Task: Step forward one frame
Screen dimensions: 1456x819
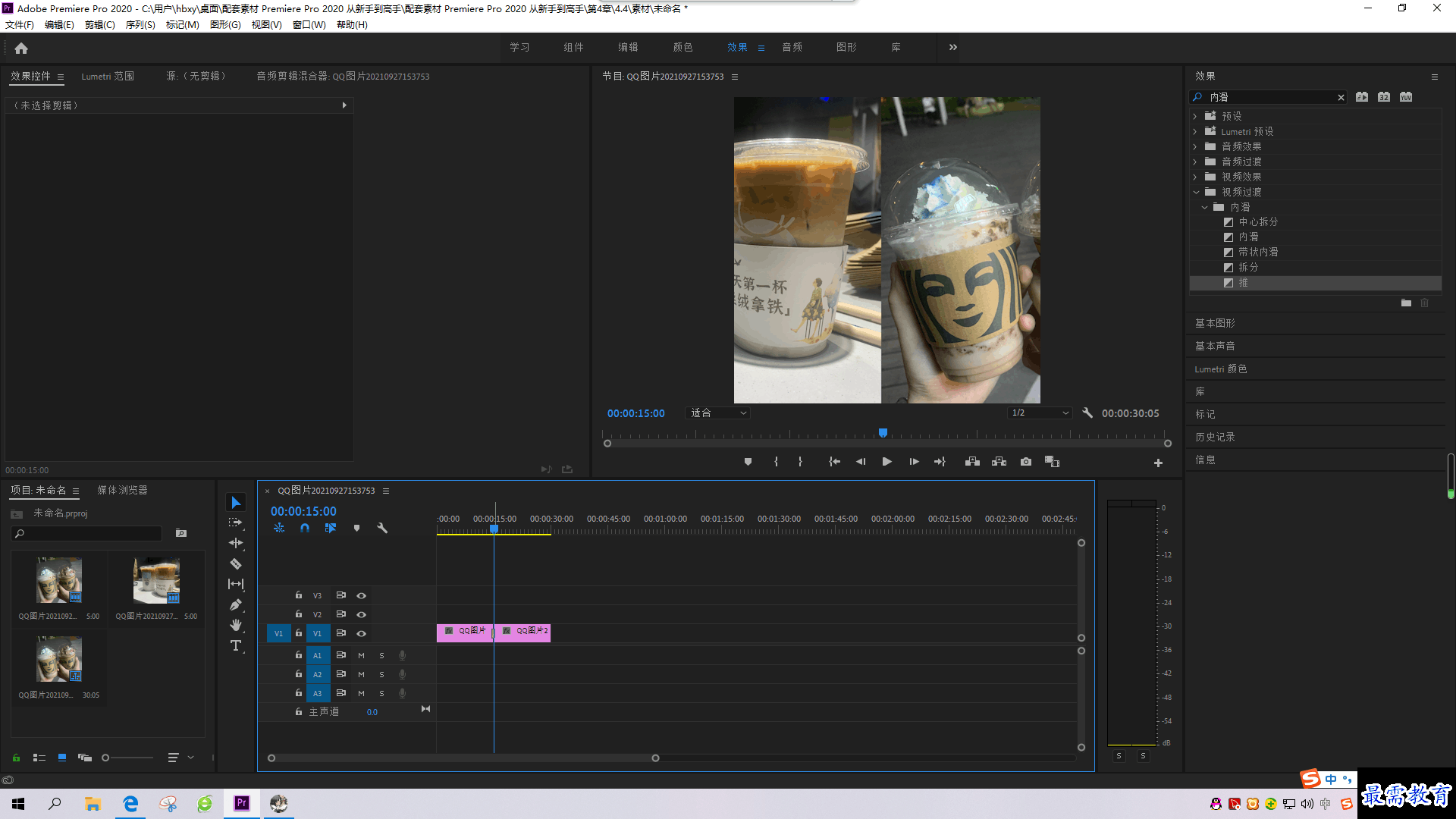Action: [x=914, y=462]
